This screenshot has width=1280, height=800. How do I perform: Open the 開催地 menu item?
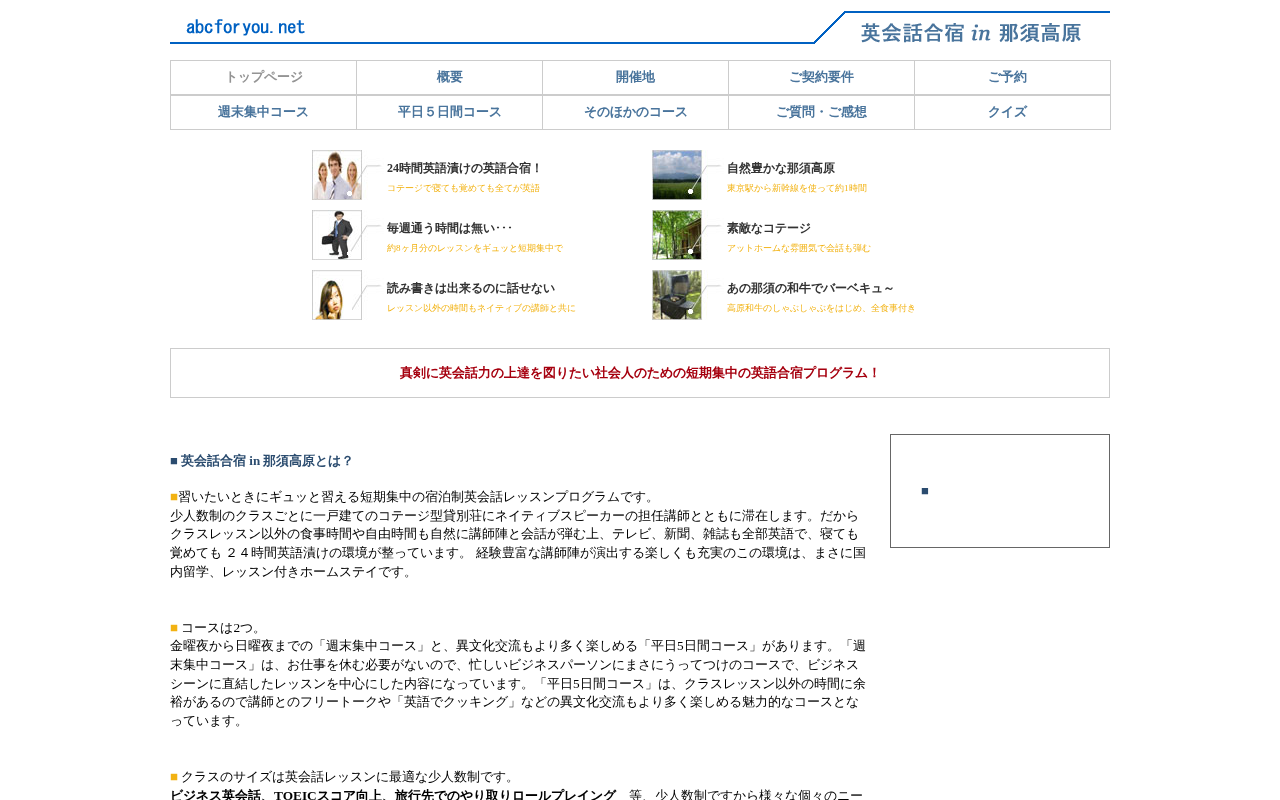636,77
